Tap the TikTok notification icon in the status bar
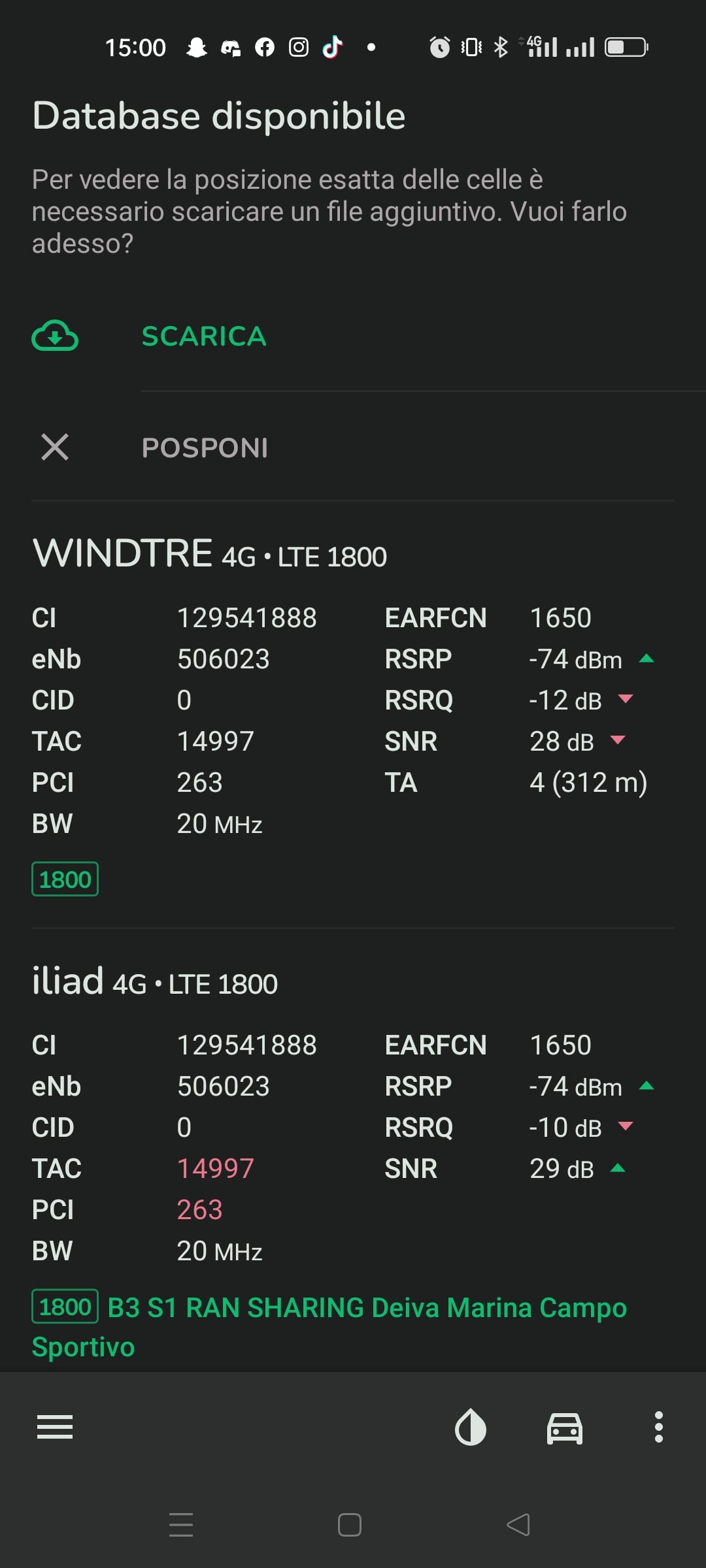This screenshot has height=1568, width=706. pos(333,47)
